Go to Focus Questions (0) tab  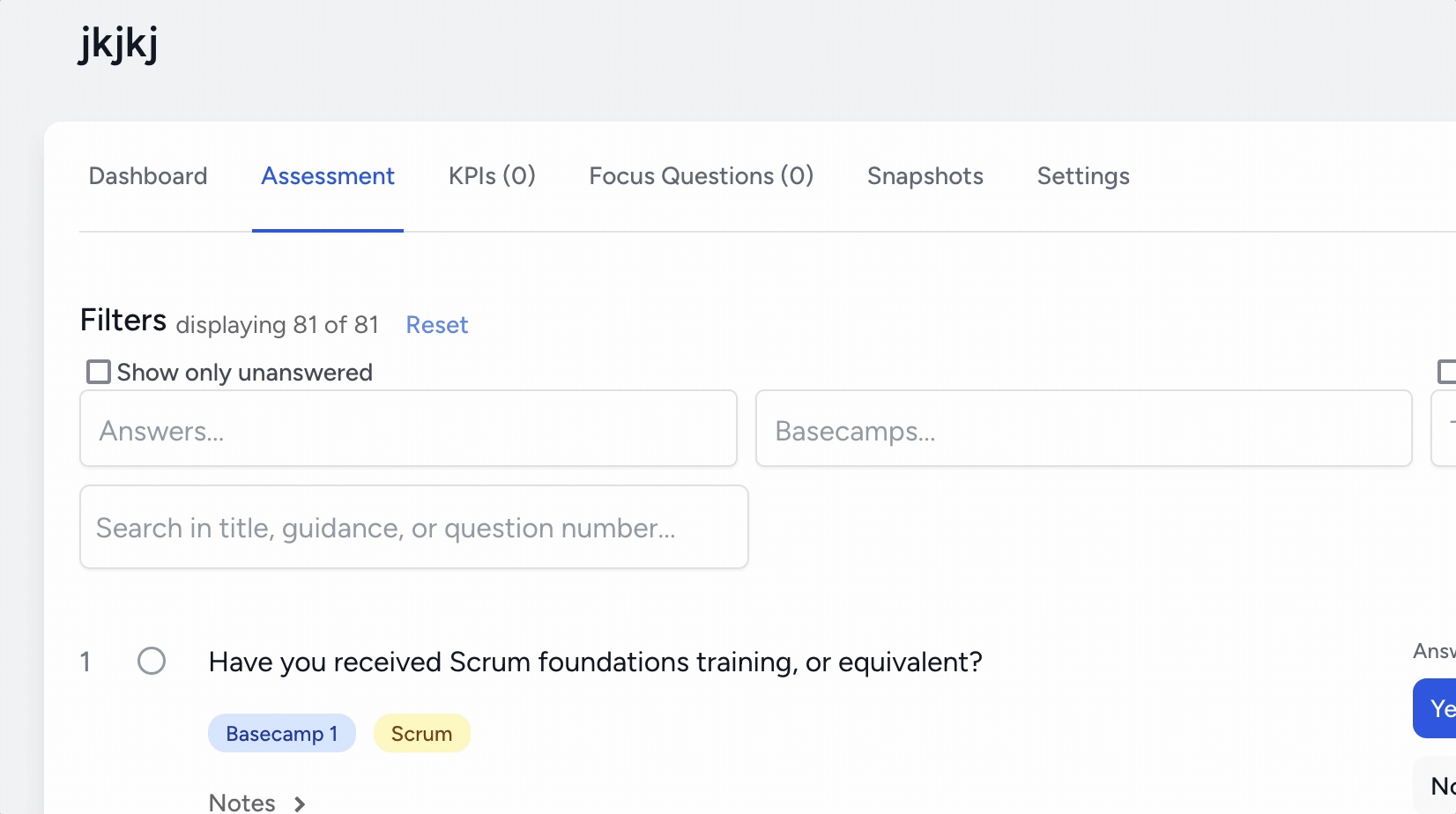[x=701, y=176]
